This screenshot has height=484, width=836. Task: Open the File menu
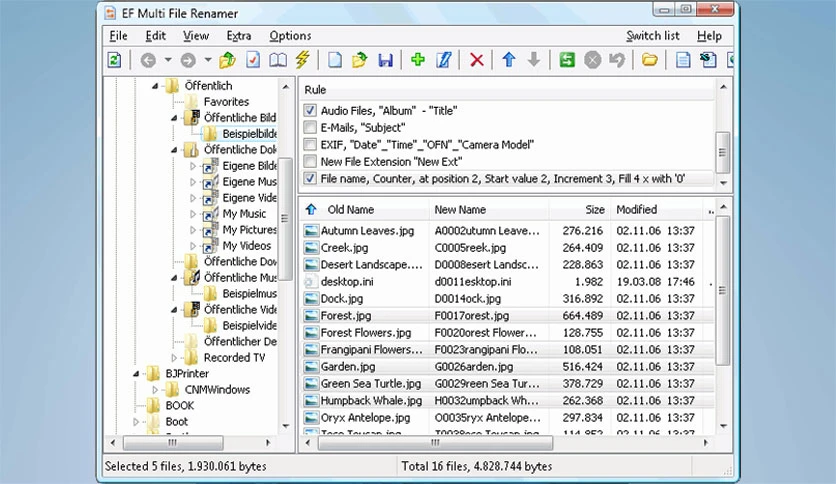point(118,36)
